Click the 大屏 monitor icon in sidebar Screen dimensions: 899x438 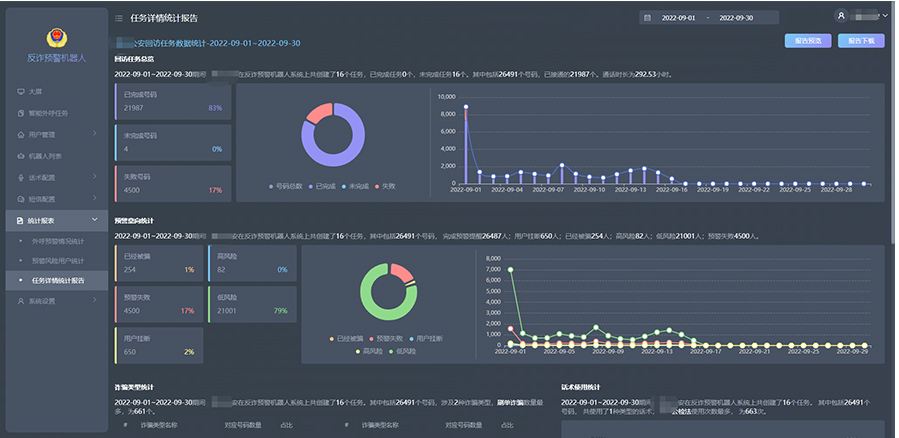pos(21,91)
